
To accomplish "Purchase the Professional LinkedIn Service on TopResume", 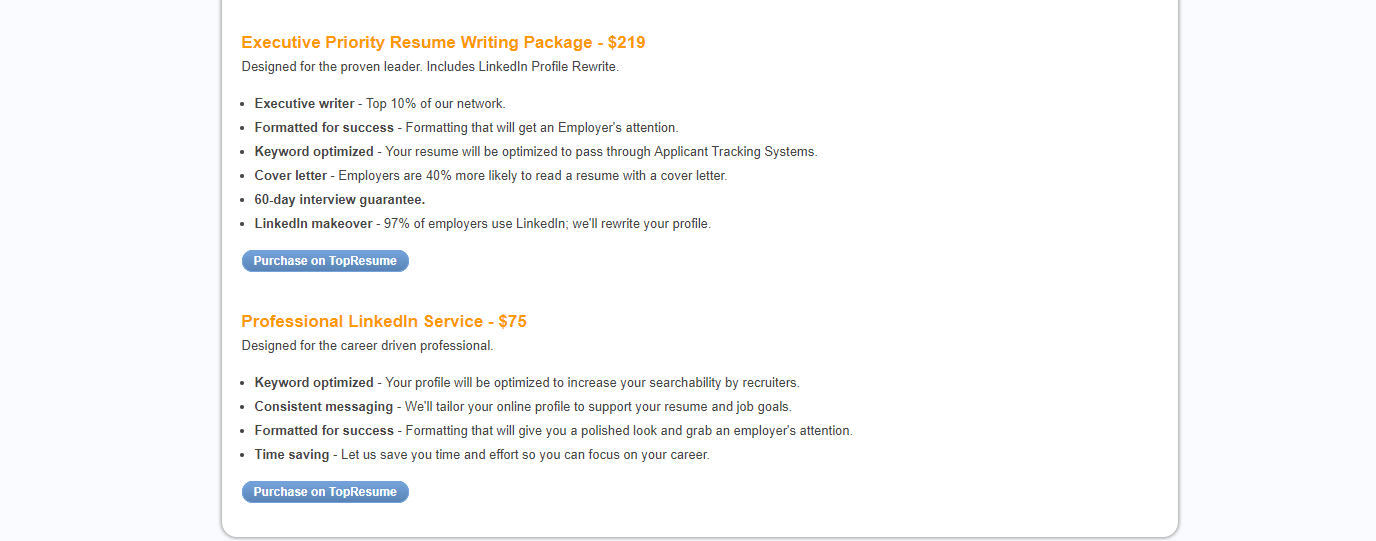I will click(325, 492).
